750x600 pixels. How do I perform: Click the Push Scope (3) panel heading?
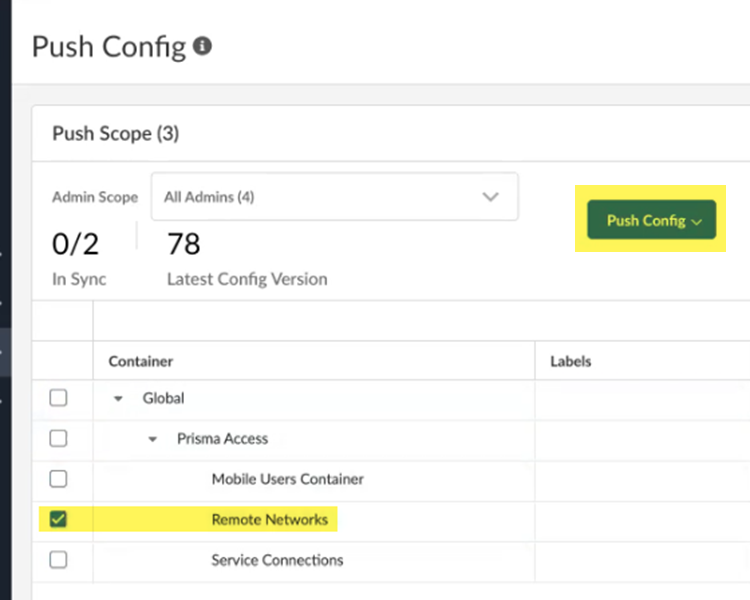coord(115,133)
